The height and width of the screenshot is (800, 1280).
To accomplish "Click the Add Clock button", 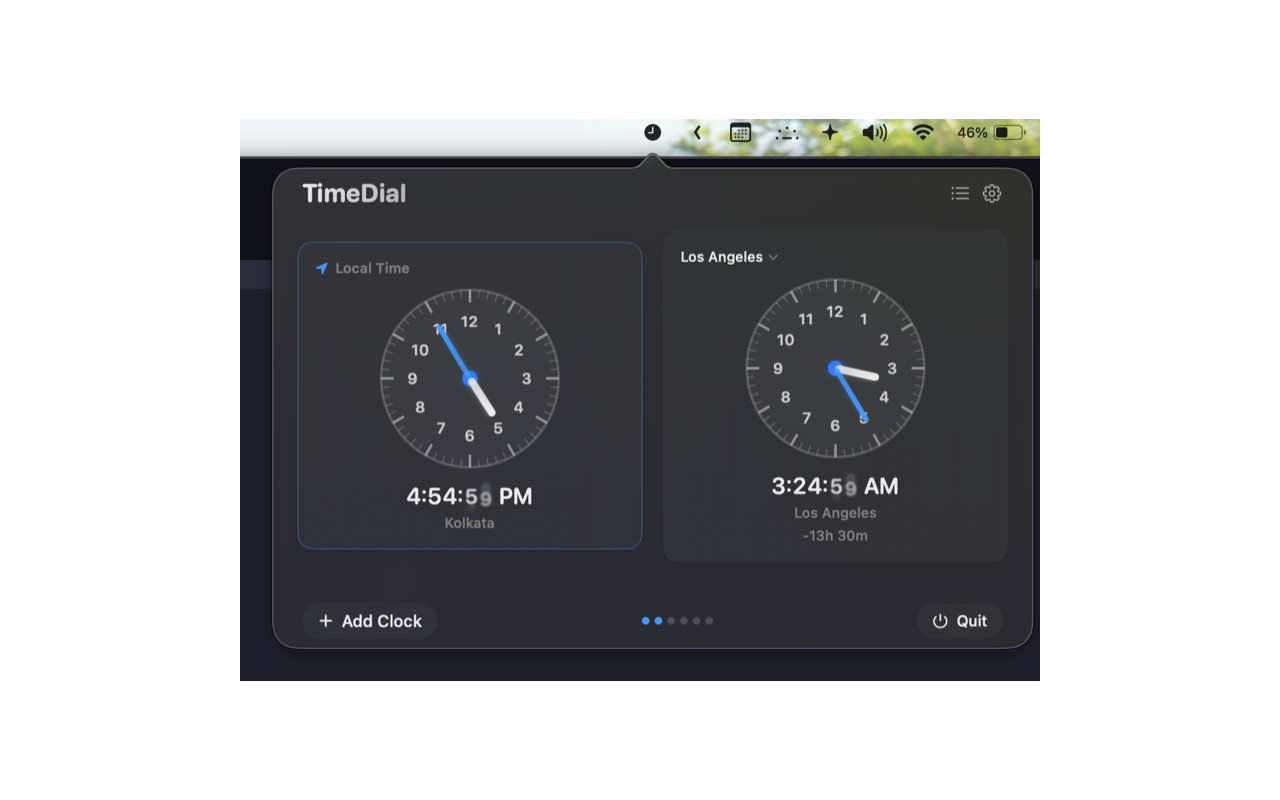I will coord(369,620).
